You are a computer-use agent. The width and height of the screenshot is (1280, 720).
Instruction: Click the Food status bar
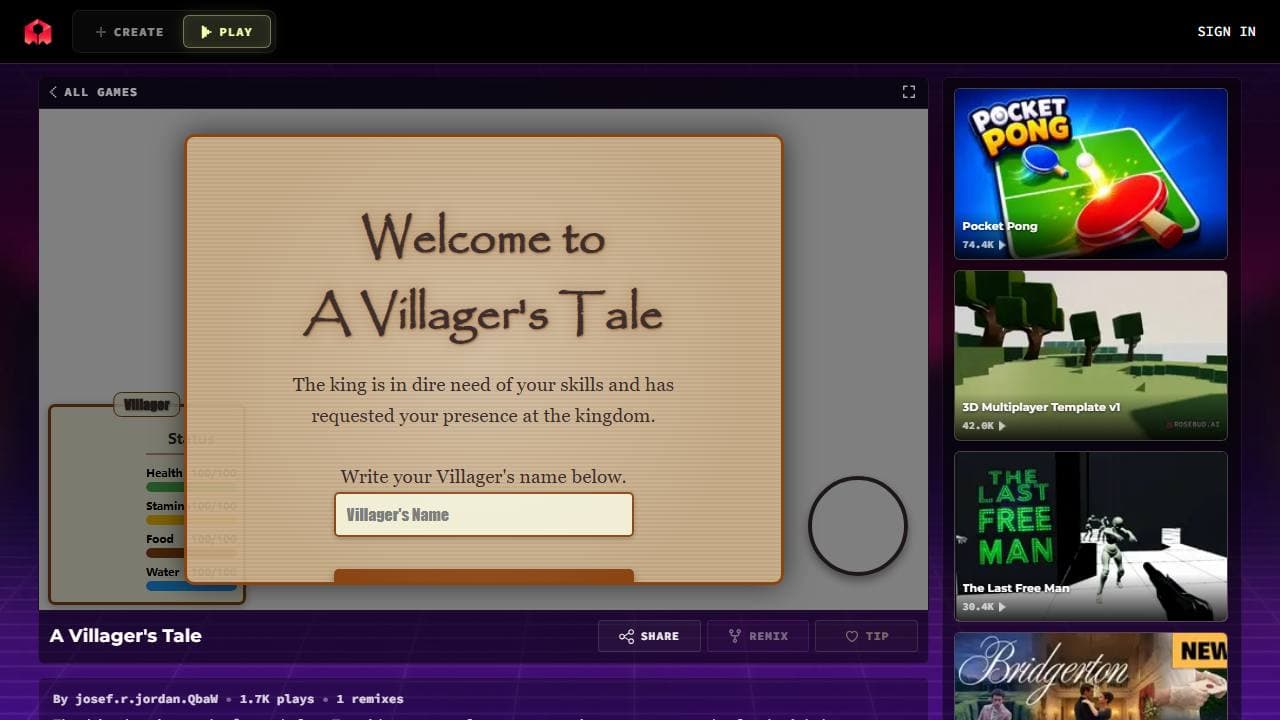pyautogui.click(x=192, y=553)
